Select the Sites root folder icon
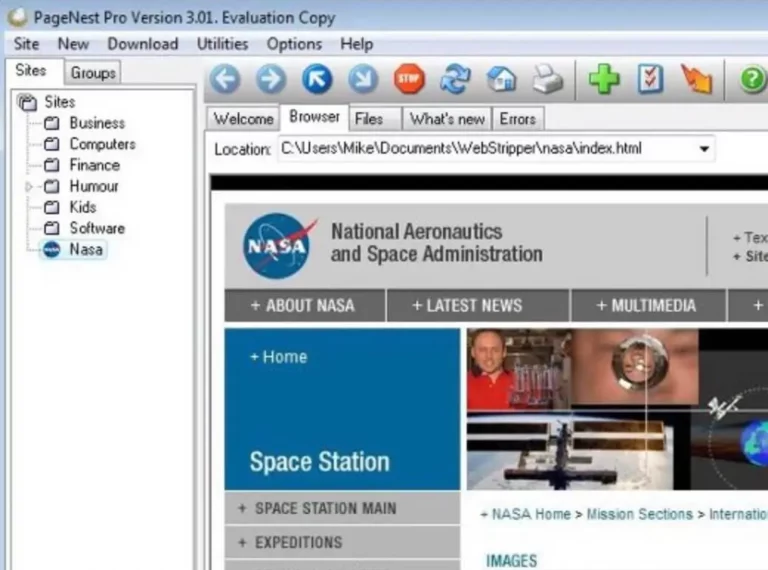 pos(27,102)
